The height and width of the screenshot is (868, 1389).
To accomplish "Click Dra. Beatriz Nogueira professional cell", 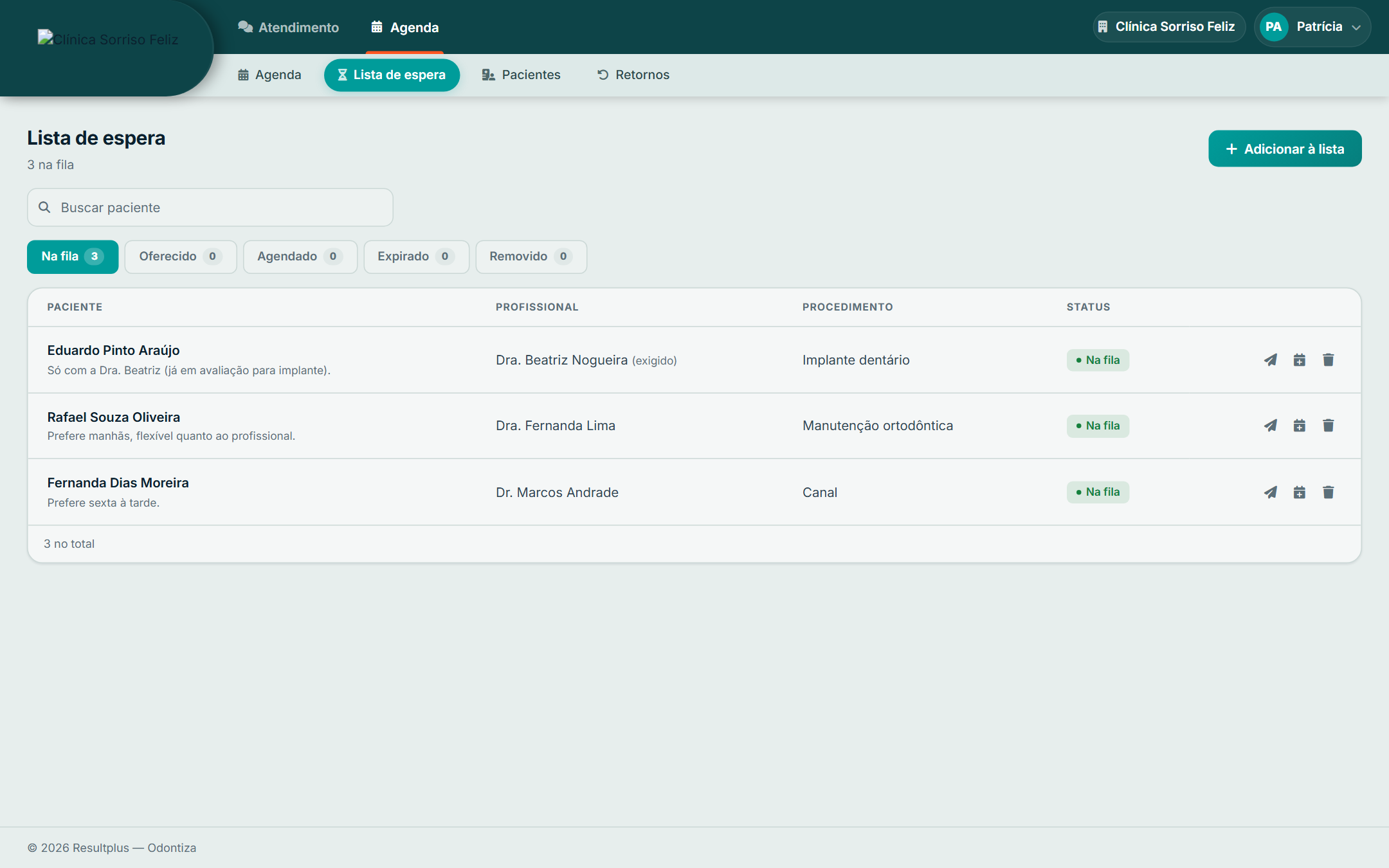I will point(586,360).
